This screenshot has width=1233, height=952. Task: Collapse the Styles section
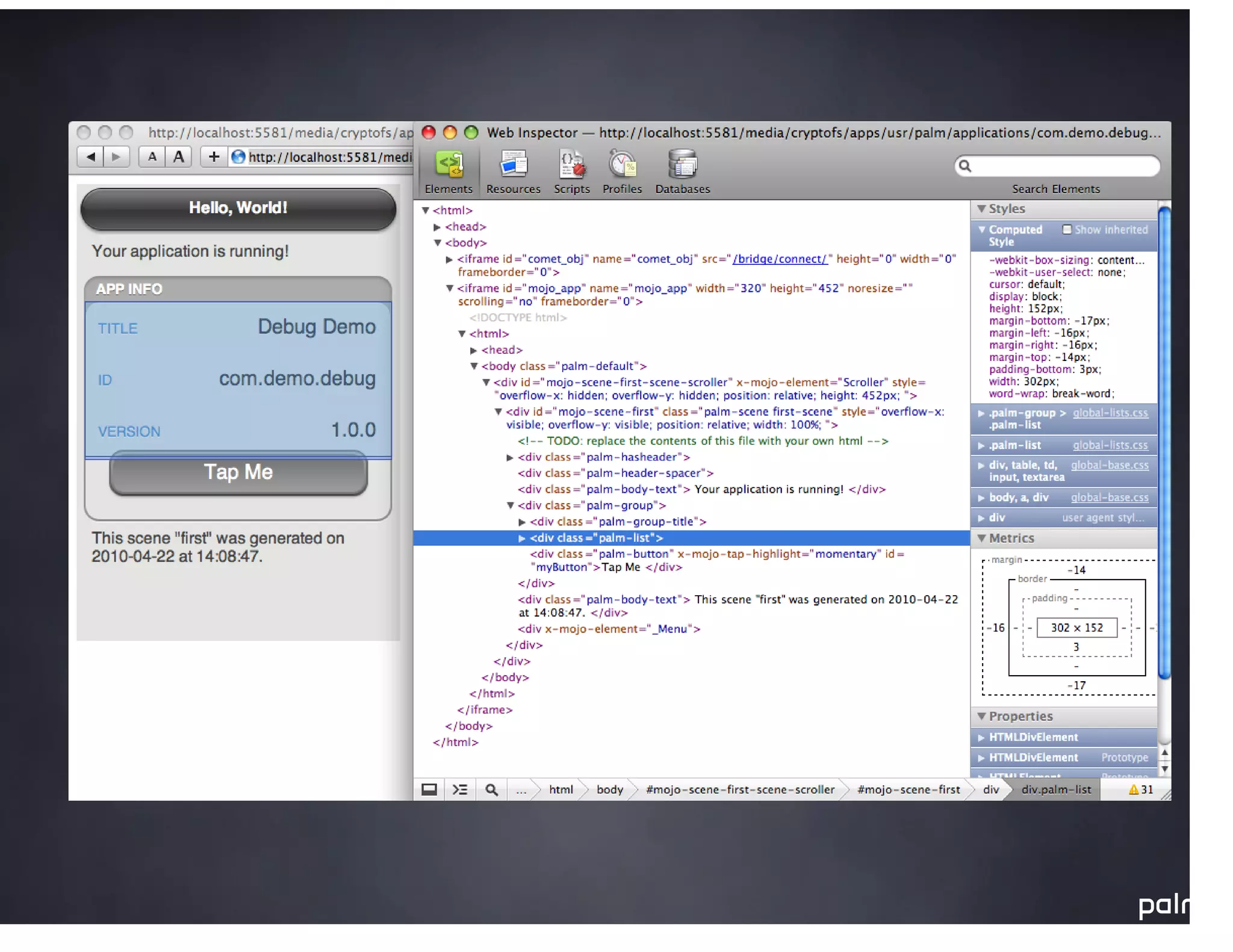[x=982, y=209]
